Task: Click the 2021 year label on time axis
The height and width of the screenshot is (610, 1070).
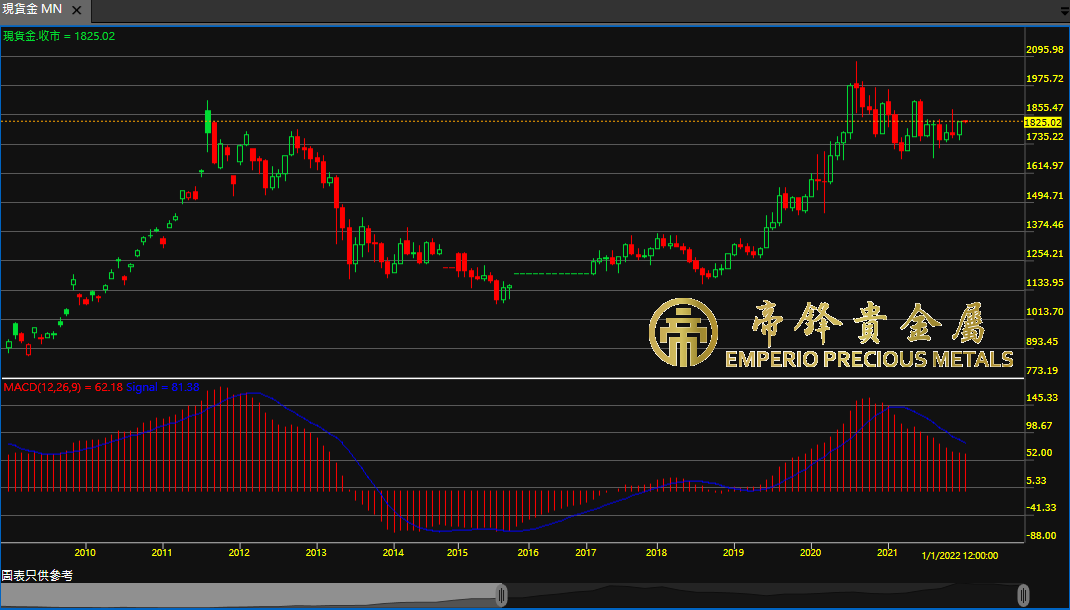Action: click(888, 553)
